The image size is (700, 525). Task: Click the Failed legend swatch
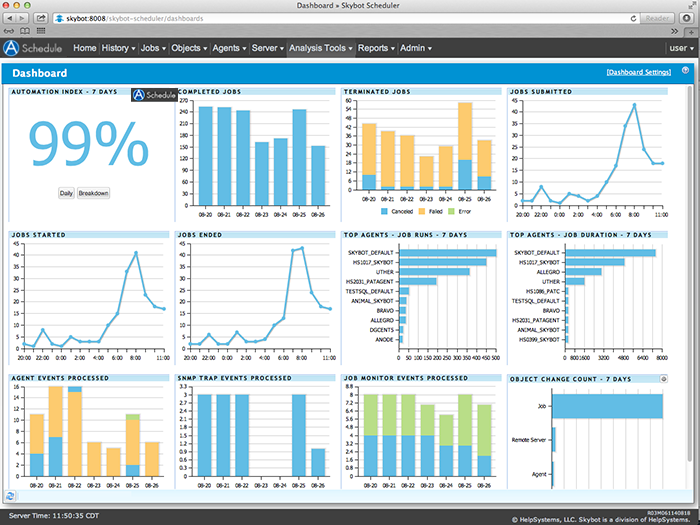tap(422, 211)
